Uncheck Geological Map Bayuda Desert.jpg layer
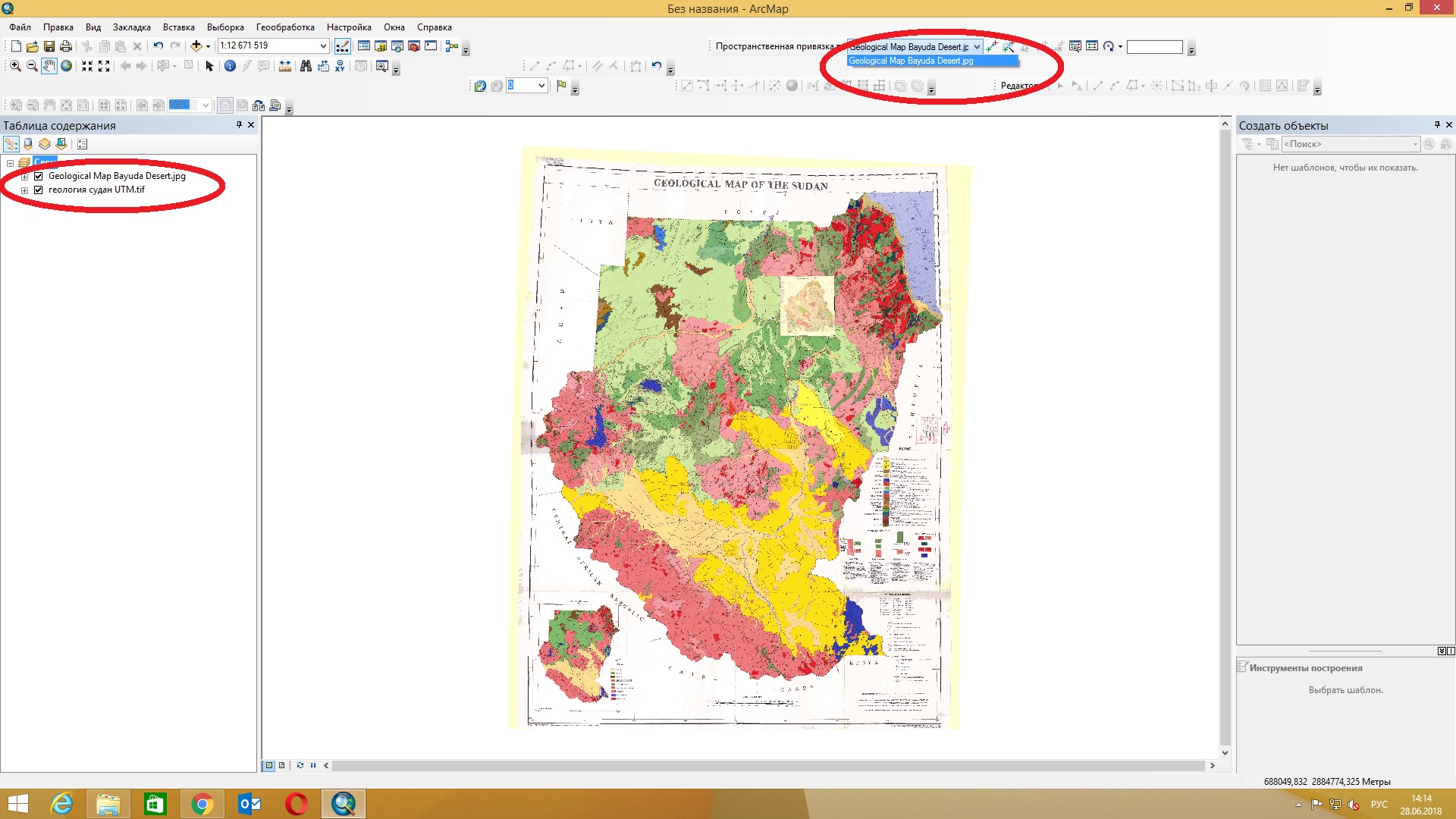The height and width of the screenshot is (819, 1456). 39,176
